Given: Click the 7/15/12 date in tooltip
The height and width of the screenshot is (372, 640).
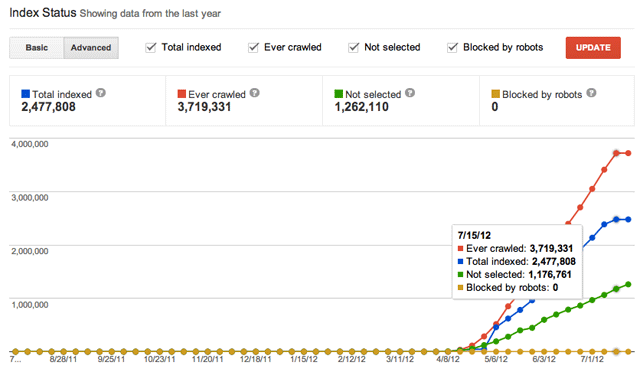Looking at the screenshot, I should click(474, 236).
